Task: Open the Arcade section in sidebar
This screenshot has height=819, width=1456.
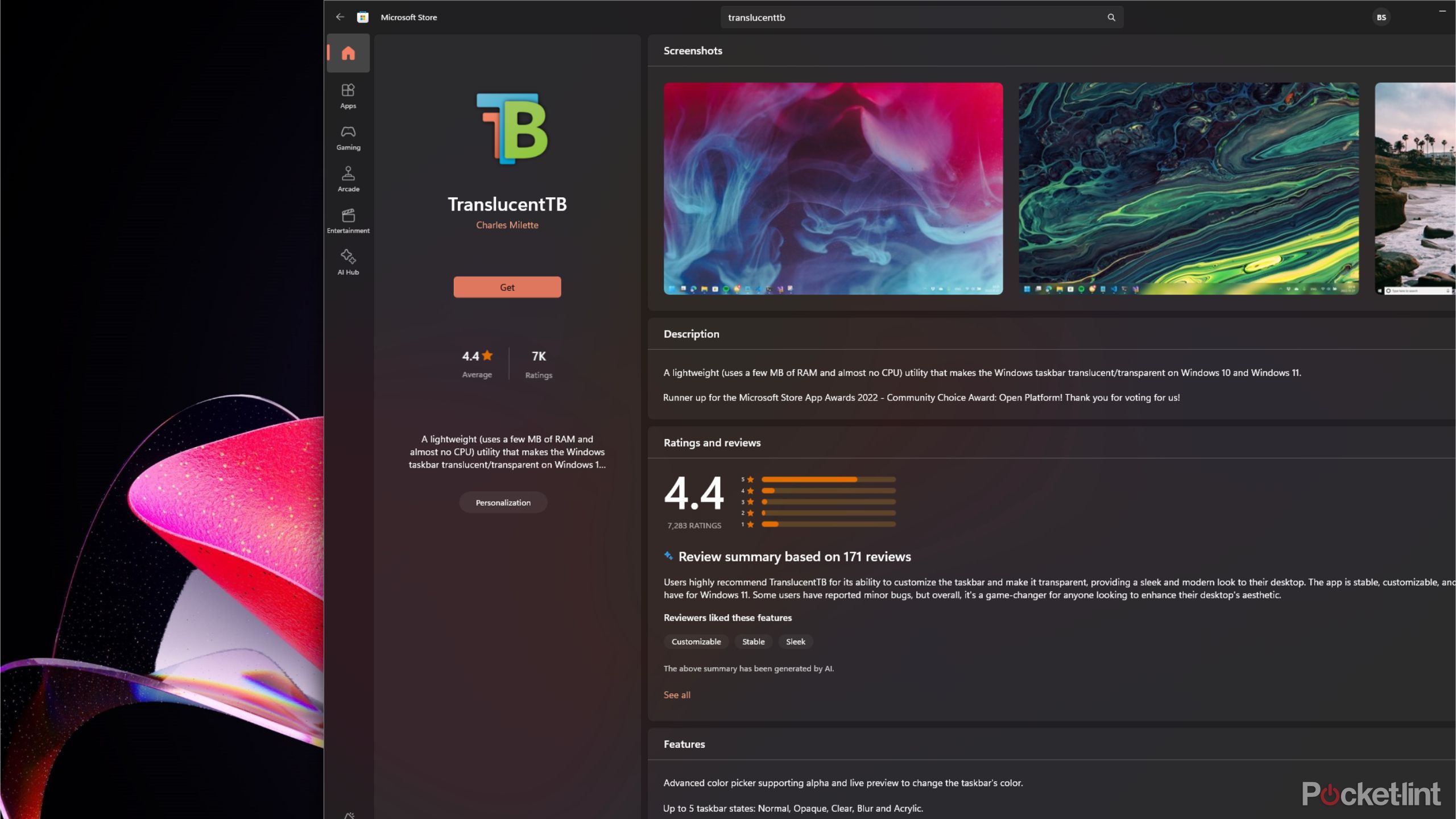Action: coord(348,179)
